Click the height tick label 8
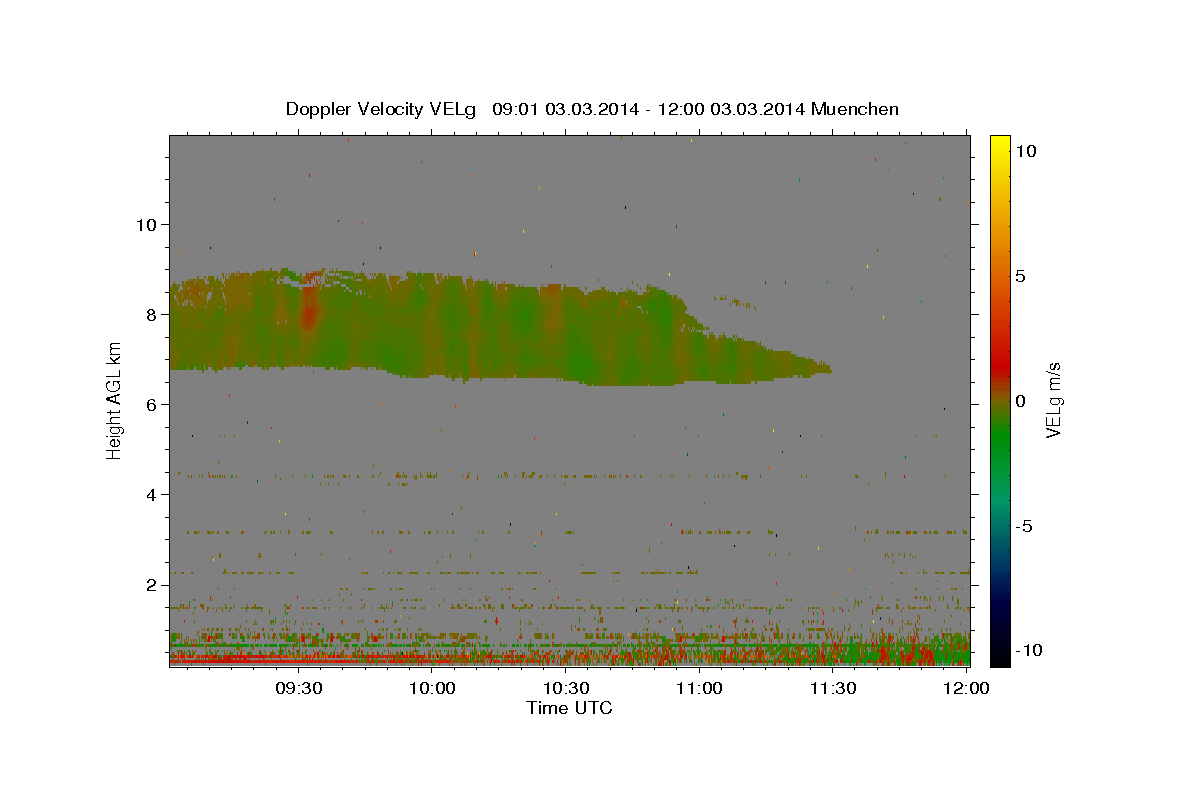The height and width of the screenshot is (800, 1200). (150, 314)
